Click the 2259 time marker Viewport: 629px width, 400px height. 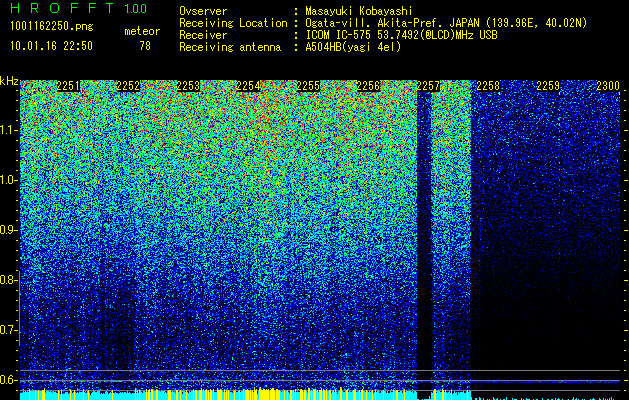pos(548,86)
